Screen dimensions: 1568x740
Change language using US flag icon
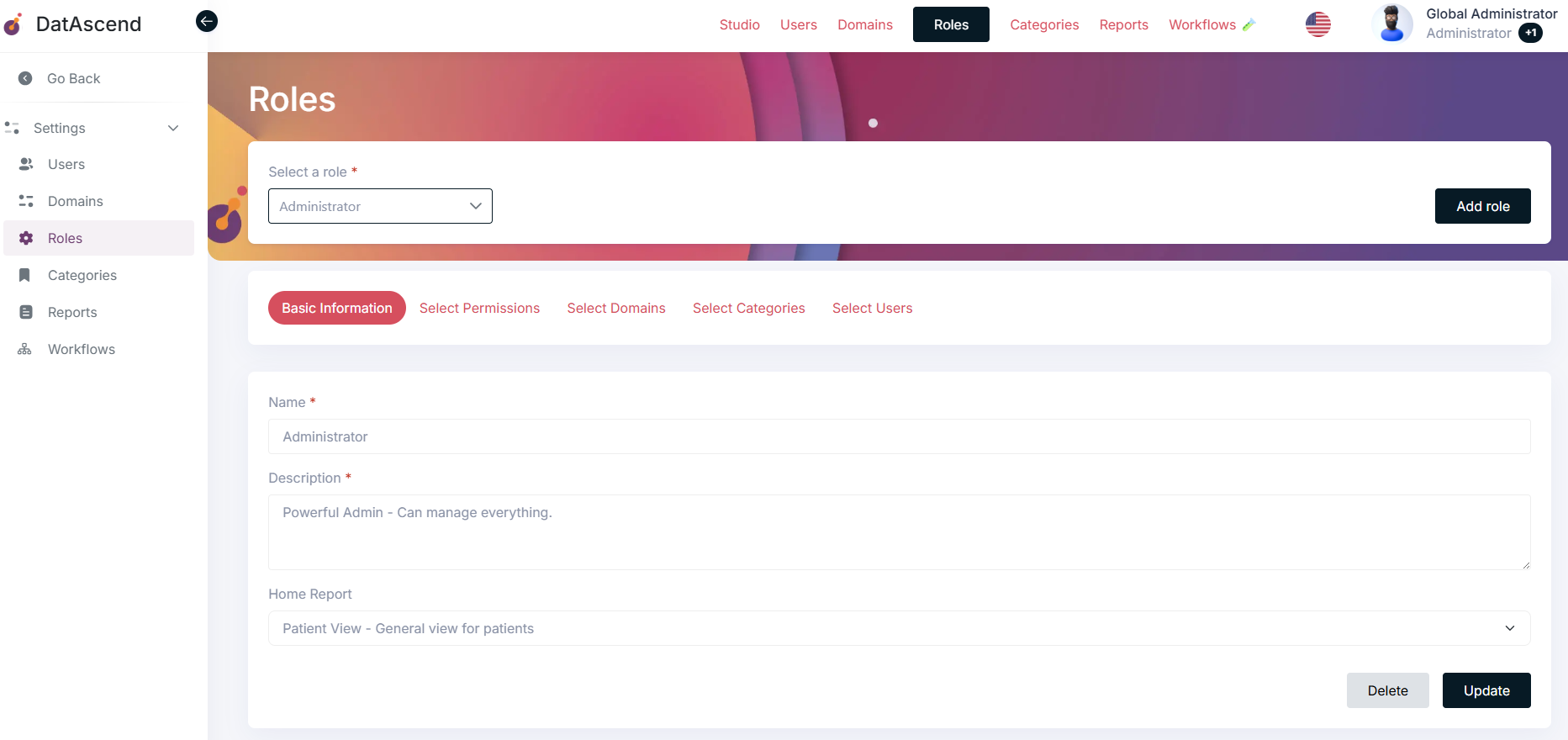pyautogui.click(x=1317, y=24)
